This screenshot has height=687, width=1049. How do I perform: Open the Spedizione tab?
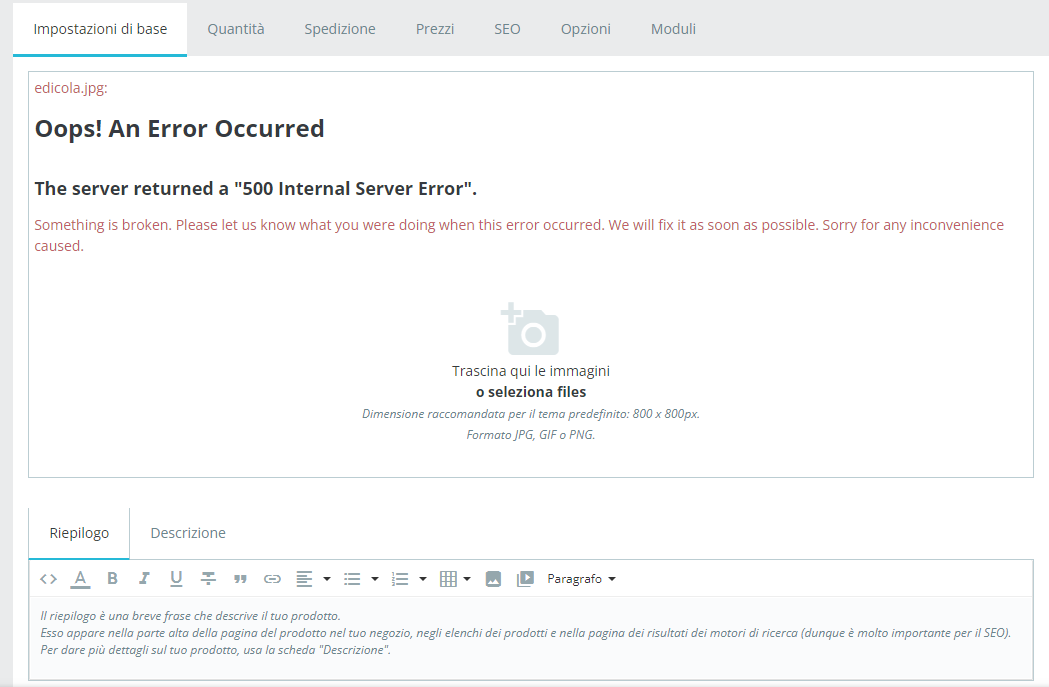coord(340,29)
